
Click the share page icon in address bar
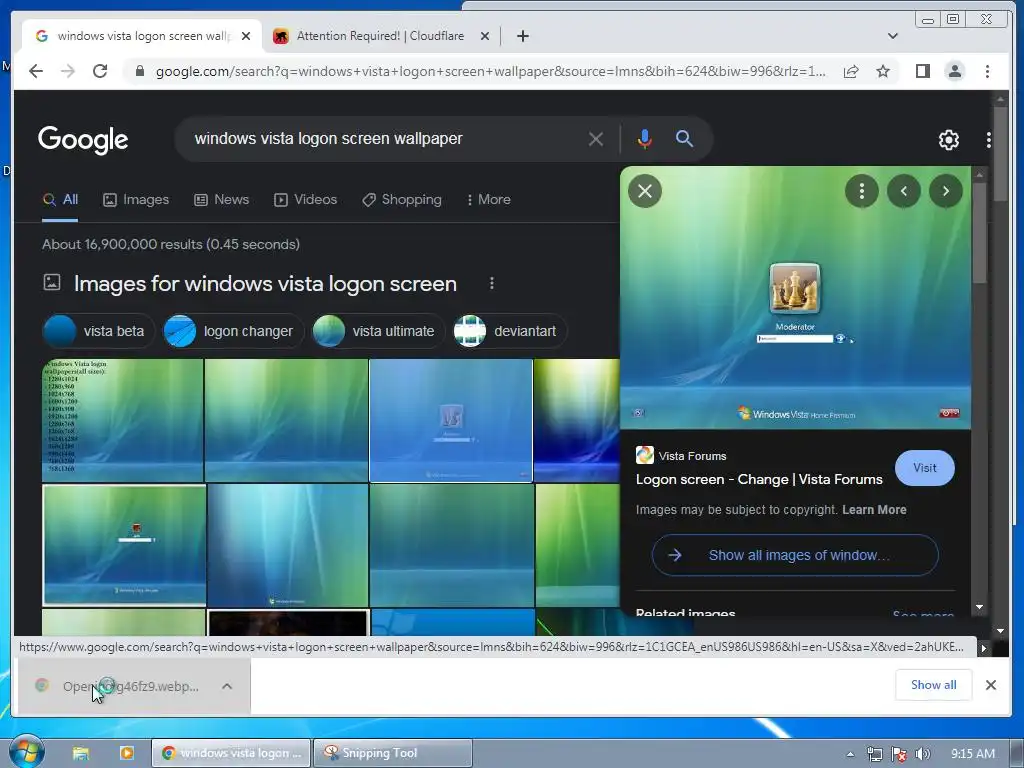851,71
